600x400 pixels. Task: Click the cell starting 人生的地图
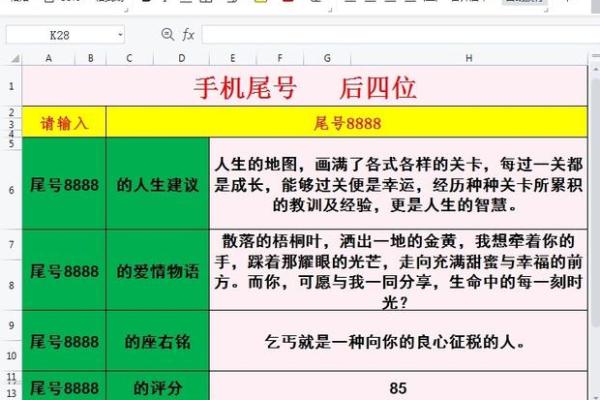click(398, 184)
